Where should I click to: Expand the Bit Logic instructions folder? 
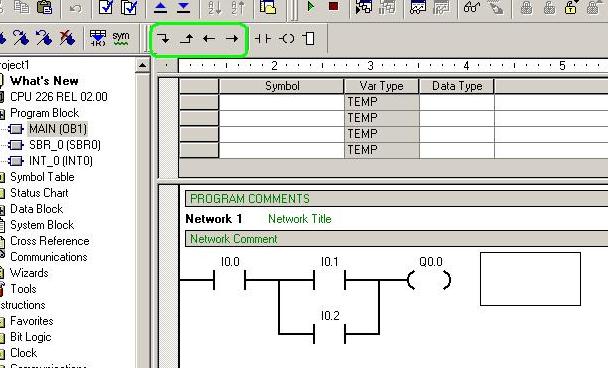(x=31, y=337)
